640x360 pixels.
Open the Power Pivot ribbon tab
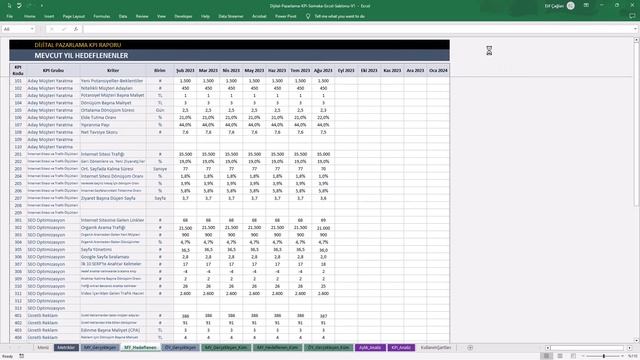(x=286, y=16)
